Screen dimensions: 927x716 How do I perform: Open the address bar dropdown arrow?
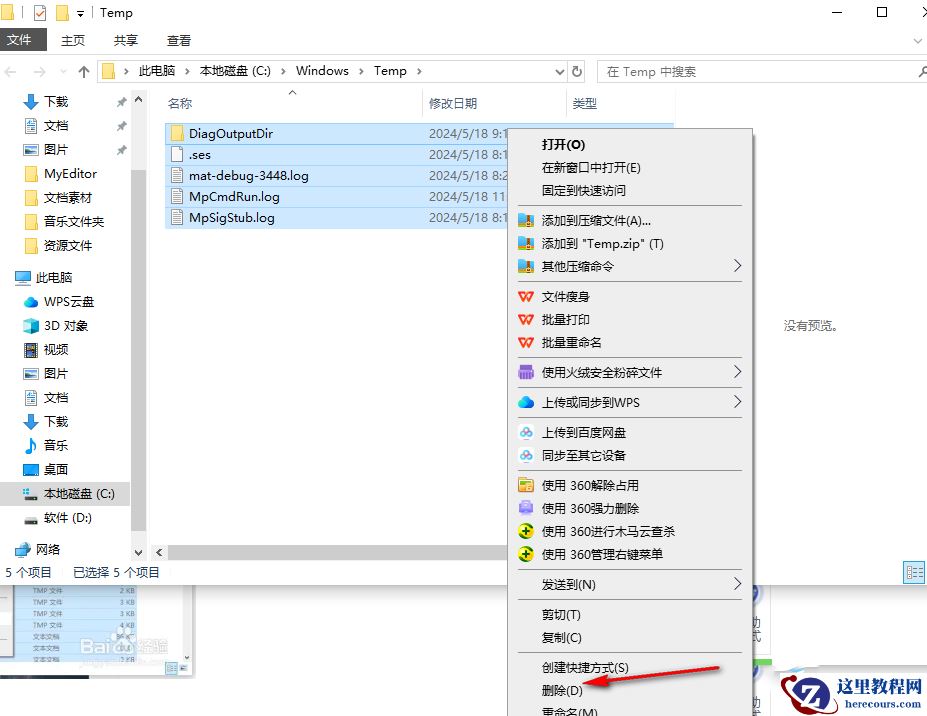pos(560,71)
